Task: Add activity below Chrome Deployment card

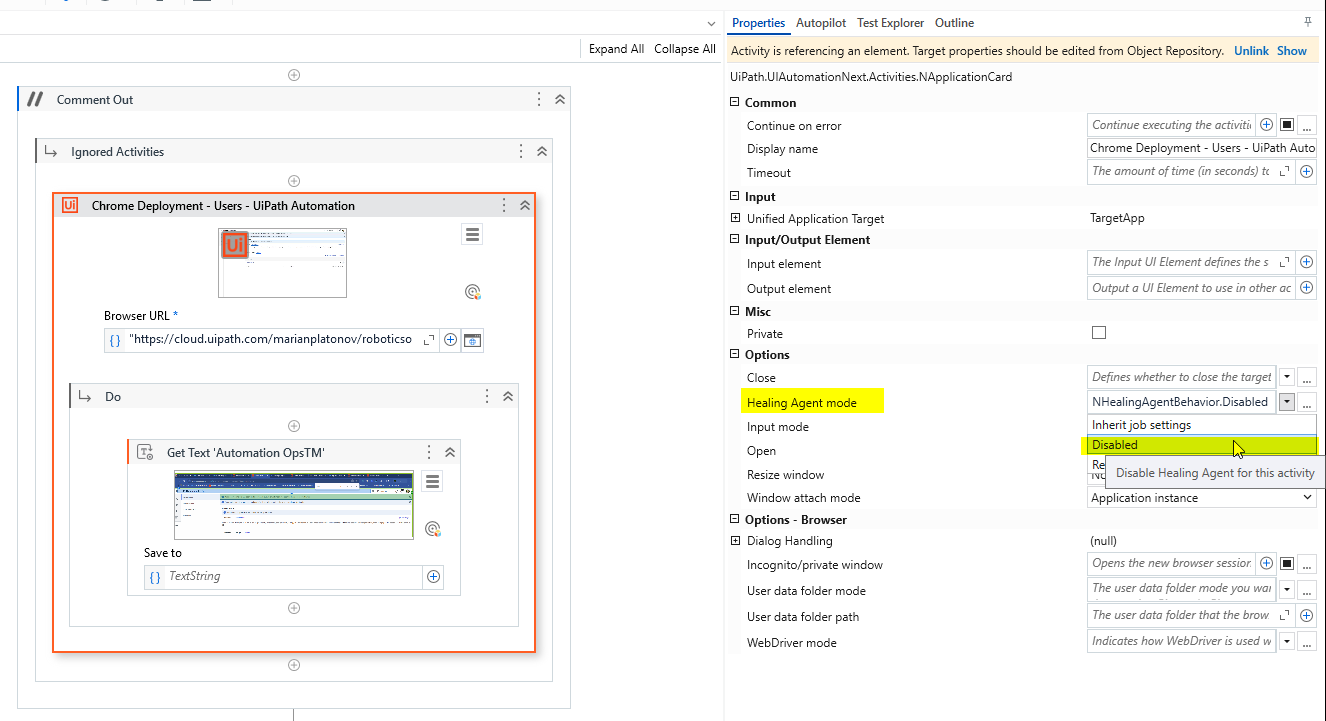Action: pos(294,665)
